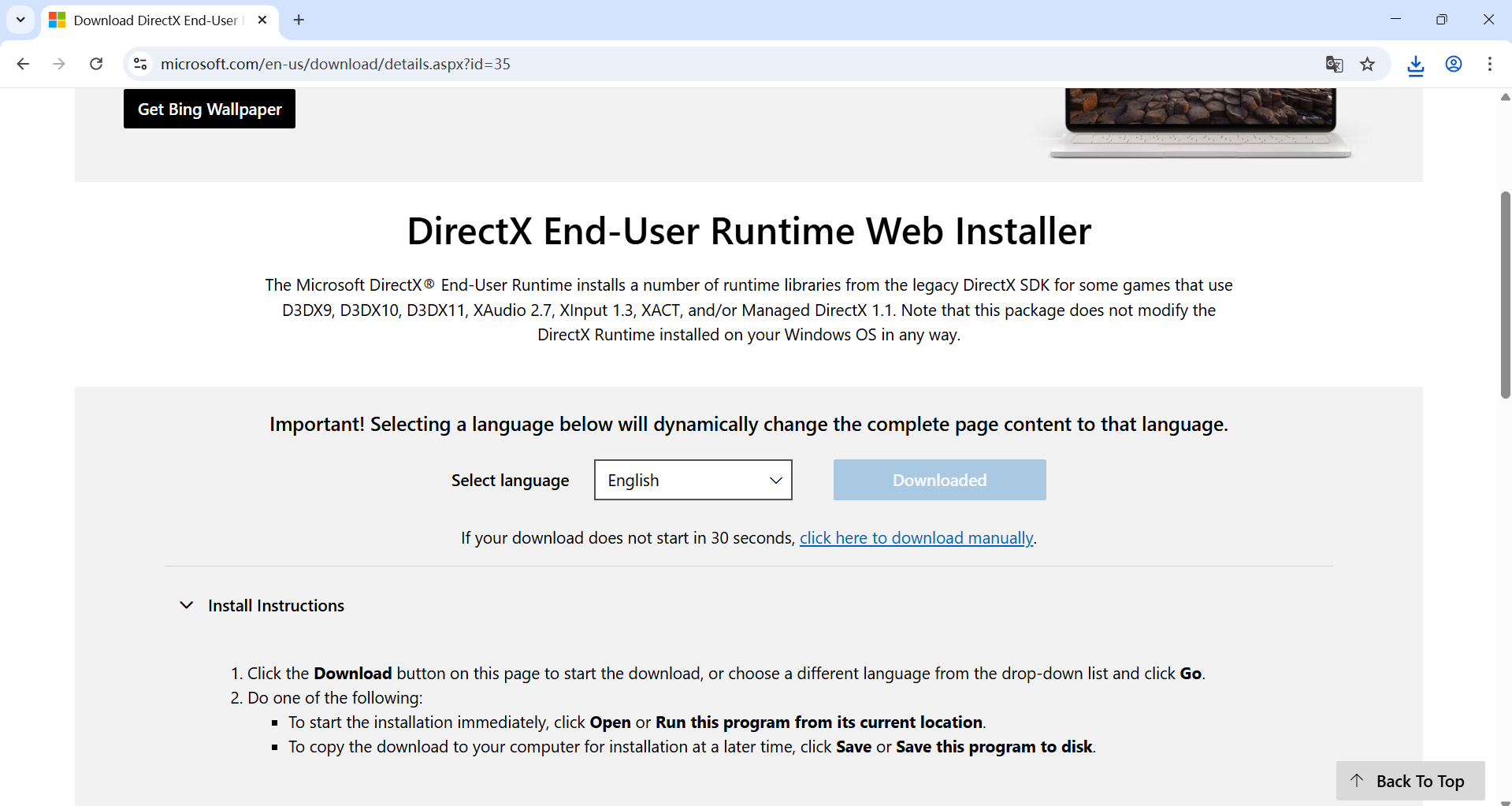Open the browser downloads icon

[1416, 65]
